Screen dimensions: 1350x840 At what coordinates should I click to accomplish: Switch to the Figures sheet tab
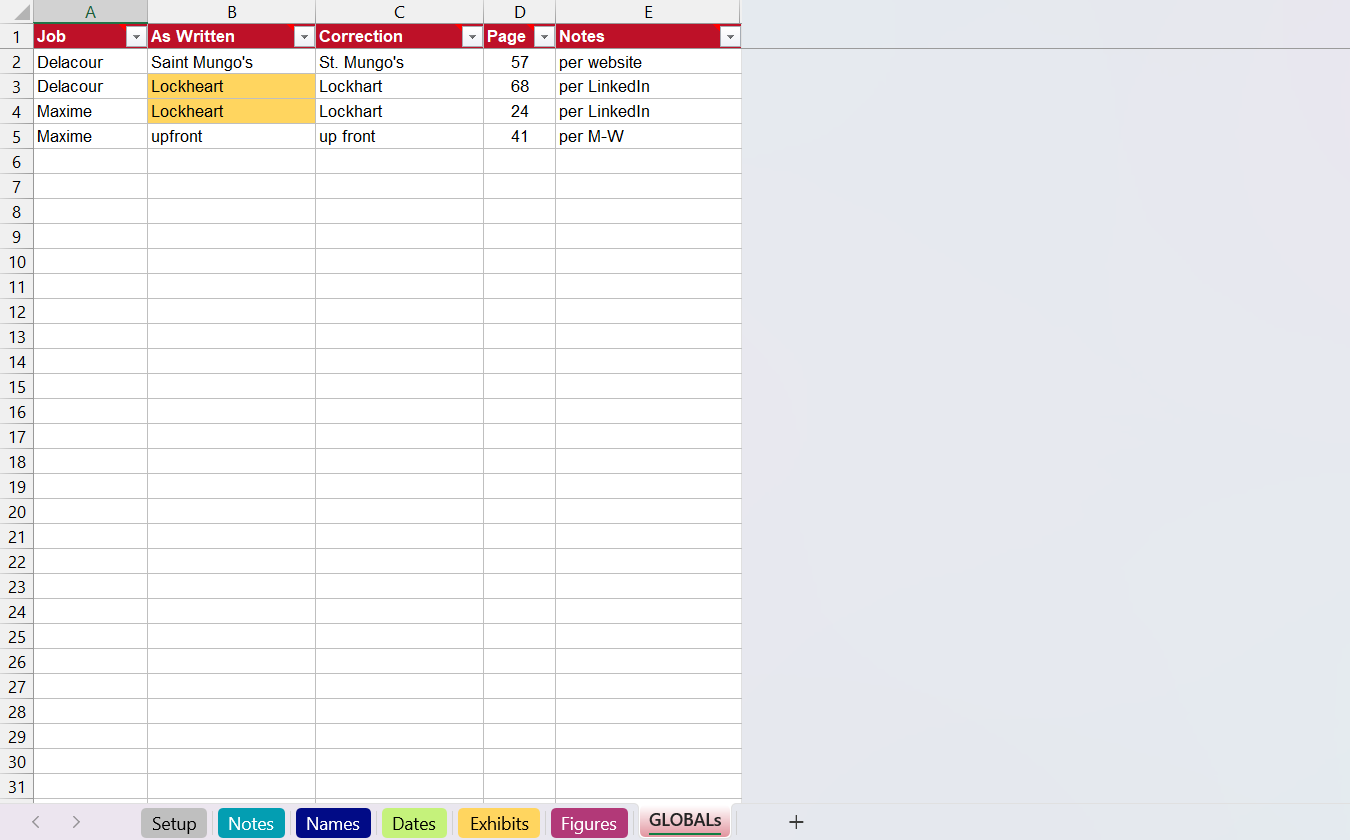589,823
